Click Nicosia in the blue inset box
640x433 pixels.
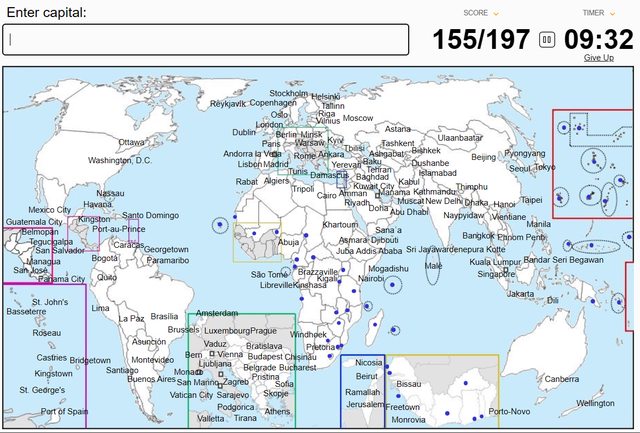click(369, 362)
